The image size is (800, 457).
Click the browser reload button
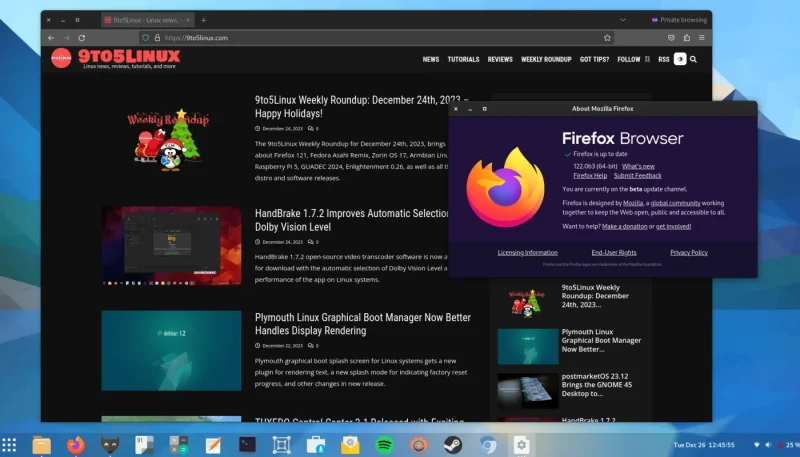(84, 38)
